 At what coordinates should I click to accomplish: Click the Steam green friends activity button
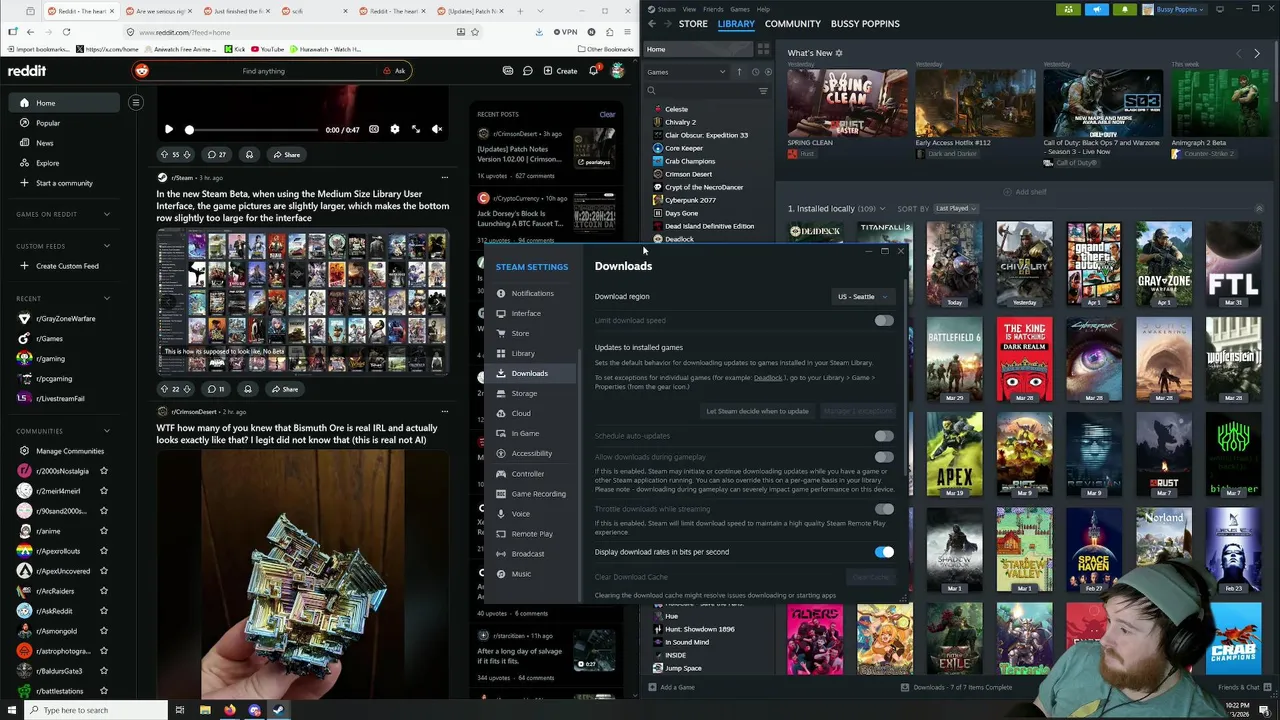tap(1069, 9)
